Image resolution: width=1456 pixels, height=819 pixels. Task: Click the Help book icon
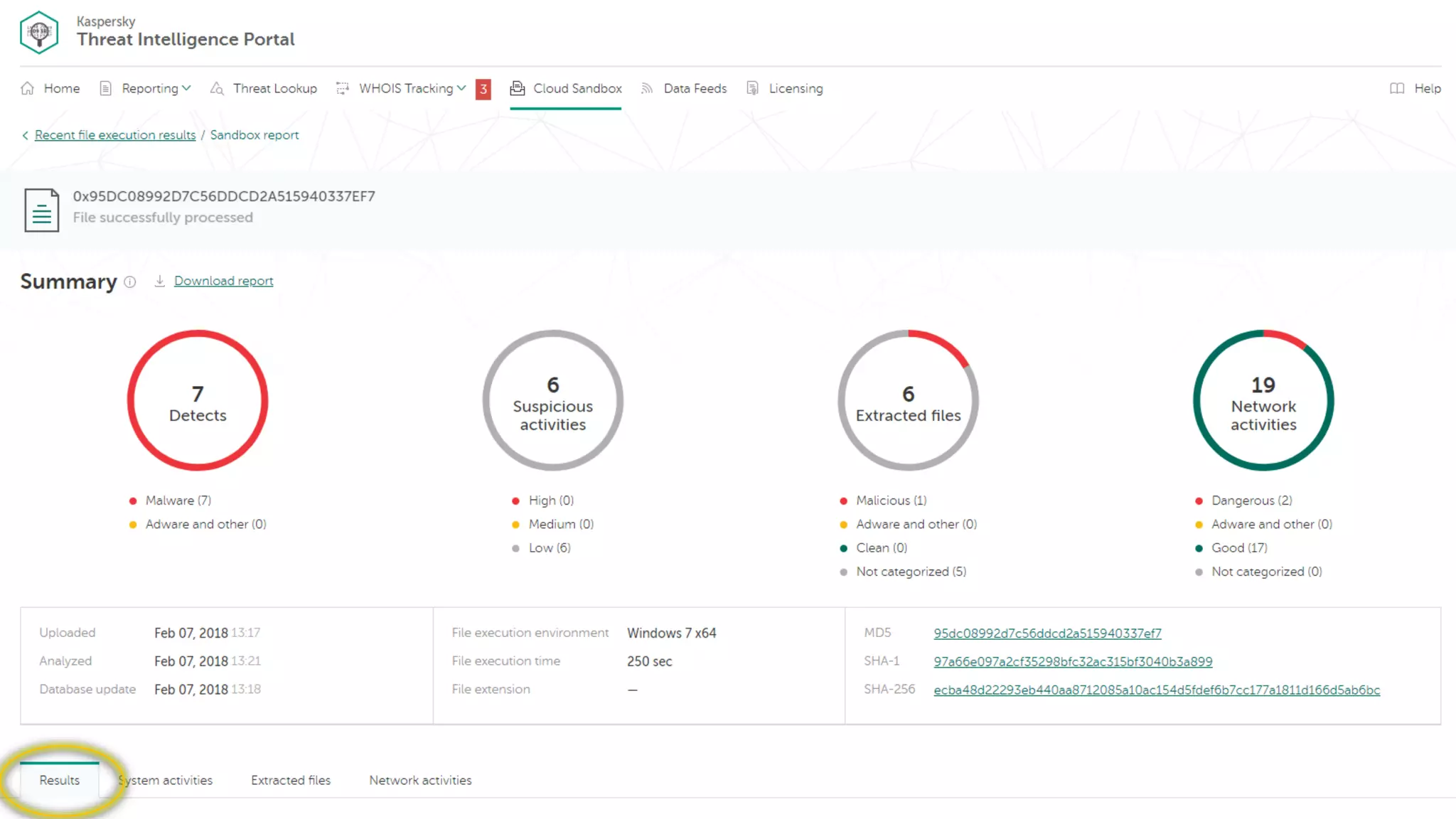pos(1397,88)
